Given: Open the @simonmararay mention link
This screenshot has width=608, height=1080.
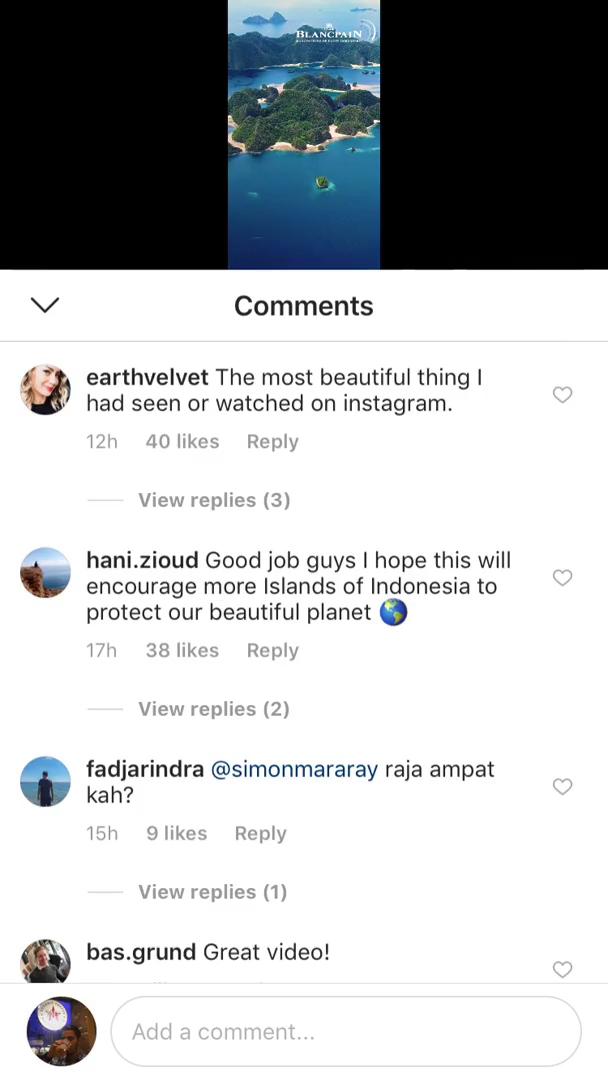Looking at the screenshot, I should (x=294, y=769).
